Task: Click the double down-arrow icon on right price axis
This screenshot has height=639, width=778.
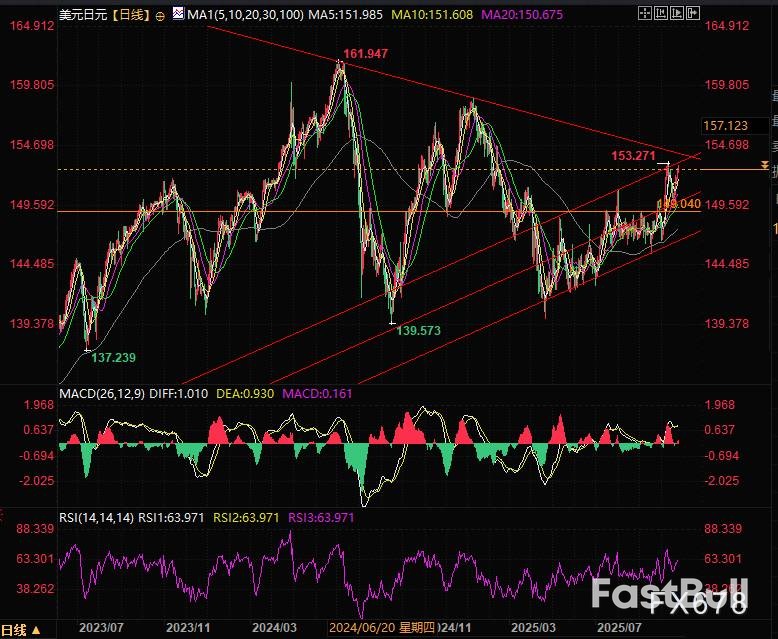Action: point(765,164)
